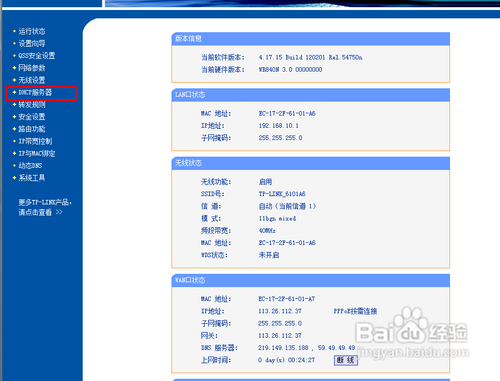Open the 安全设置 menu item
This screenshot has height=381, width=500.
[x=32, y=117]
